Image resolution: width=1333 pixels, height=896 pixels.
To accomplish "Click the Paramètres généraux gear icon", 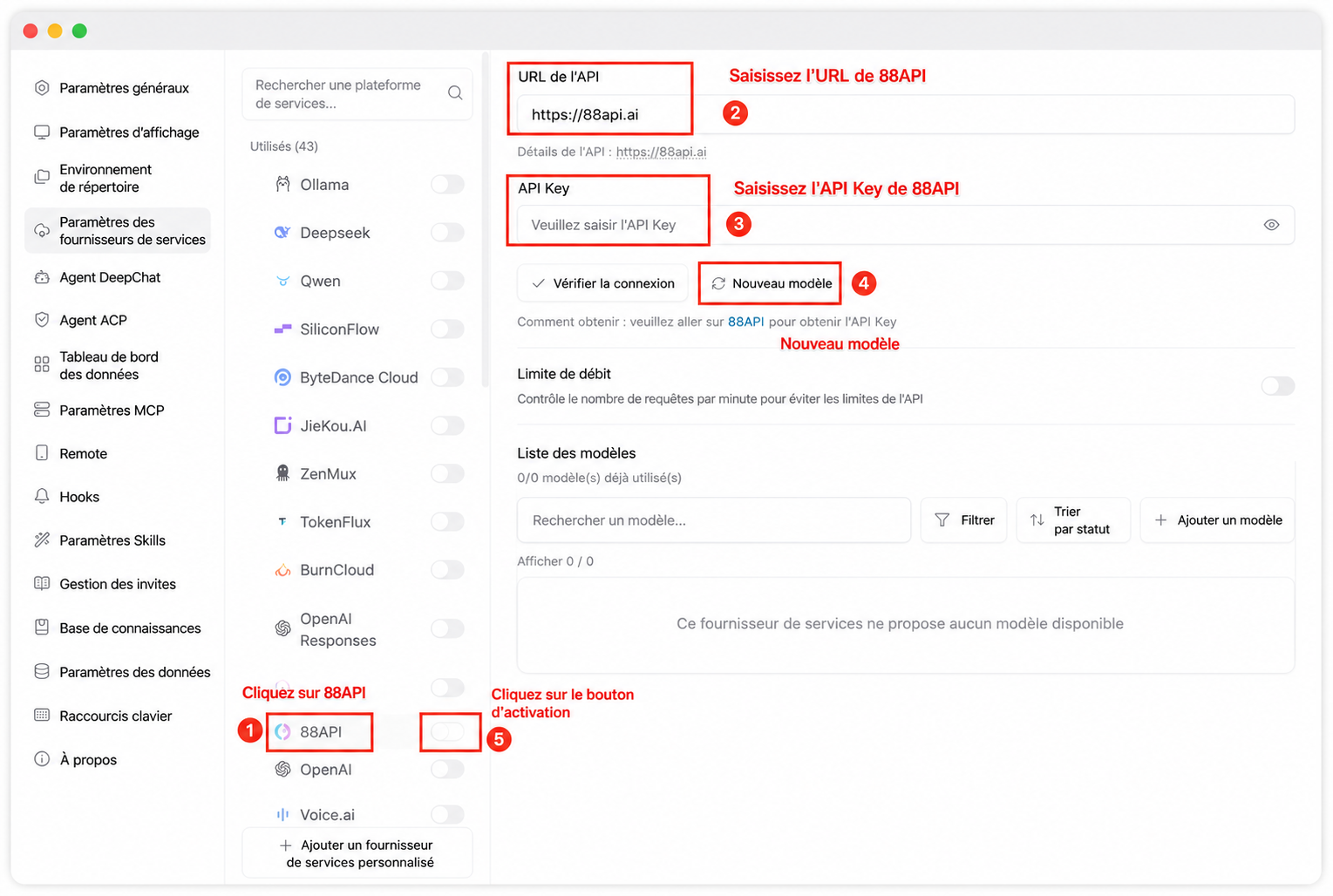I will tap(42, 87).
